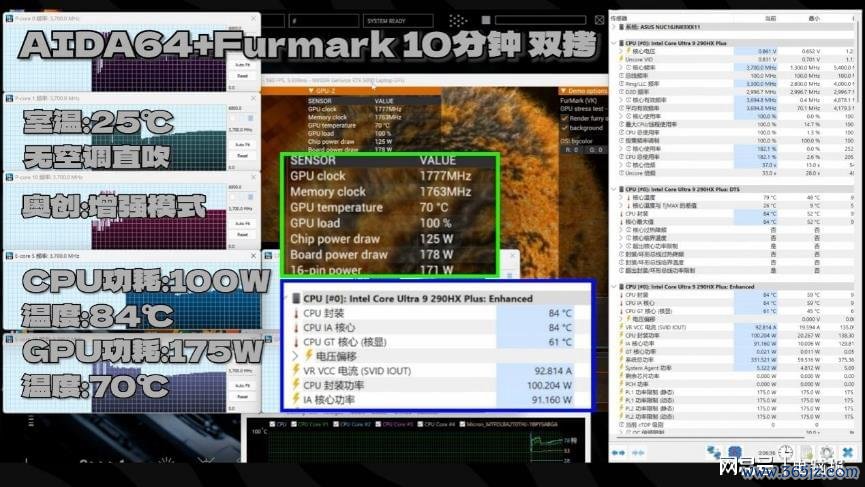Open HWiNFO sensor settings gear icon

point(826,452)
